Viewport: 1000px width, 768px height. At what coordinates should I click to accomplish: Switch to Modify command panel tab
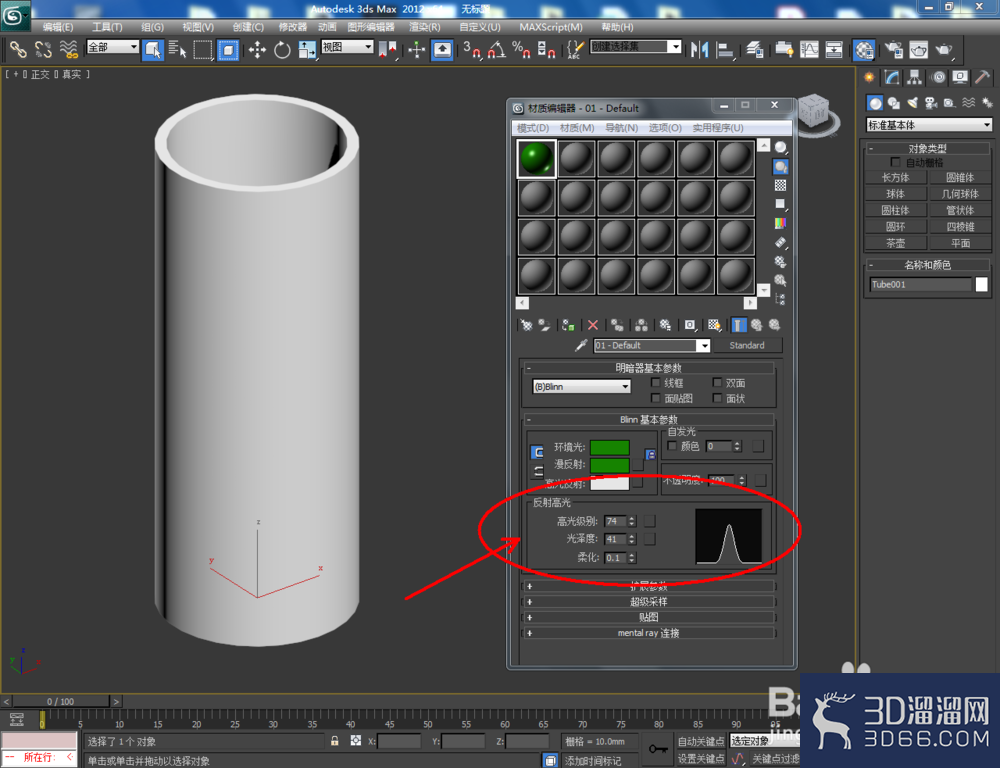coord(892,78)
